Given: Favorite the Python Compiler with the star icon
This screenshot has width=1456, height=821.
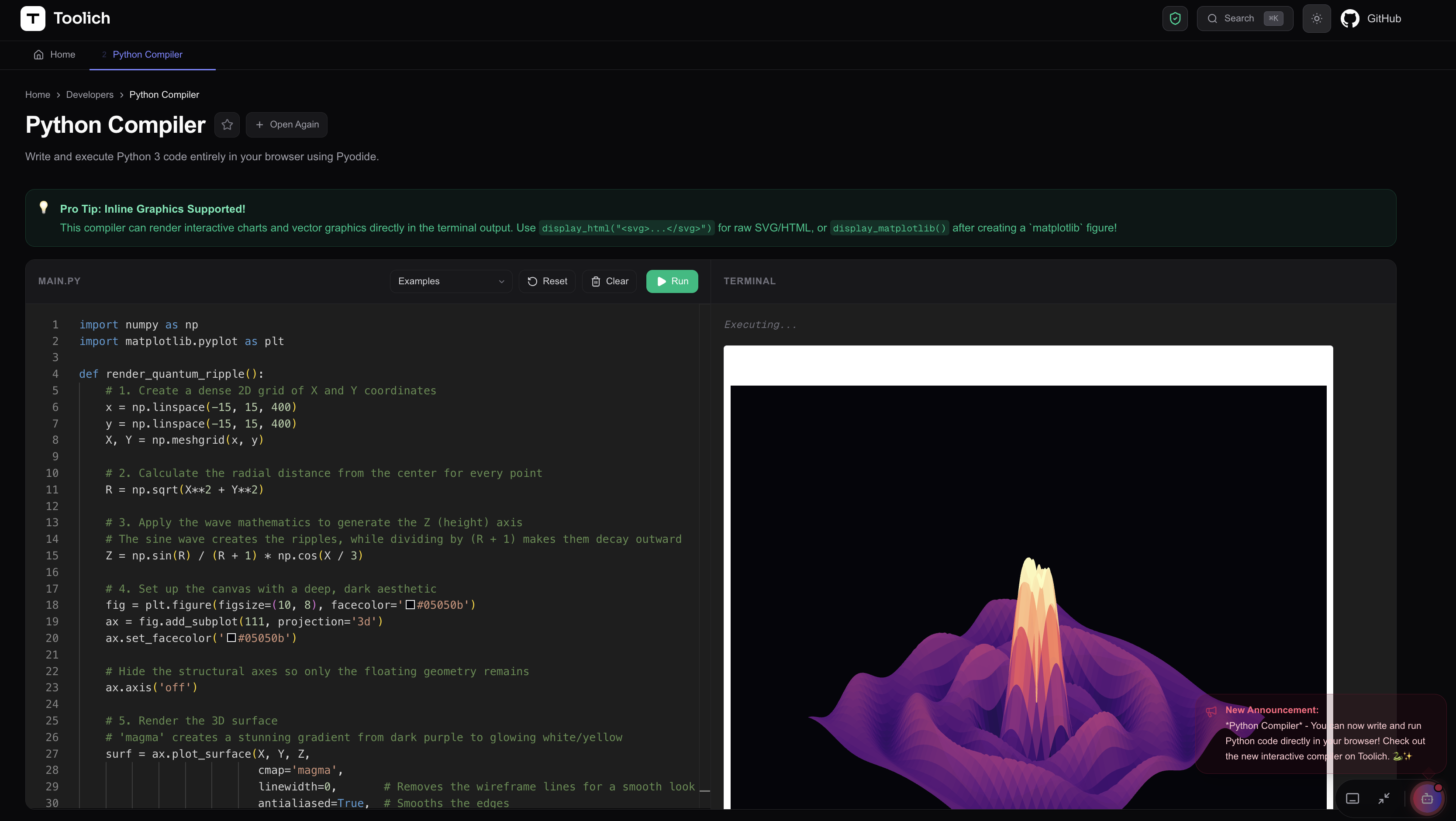Looking at the screenshot, I should point(227,125).
